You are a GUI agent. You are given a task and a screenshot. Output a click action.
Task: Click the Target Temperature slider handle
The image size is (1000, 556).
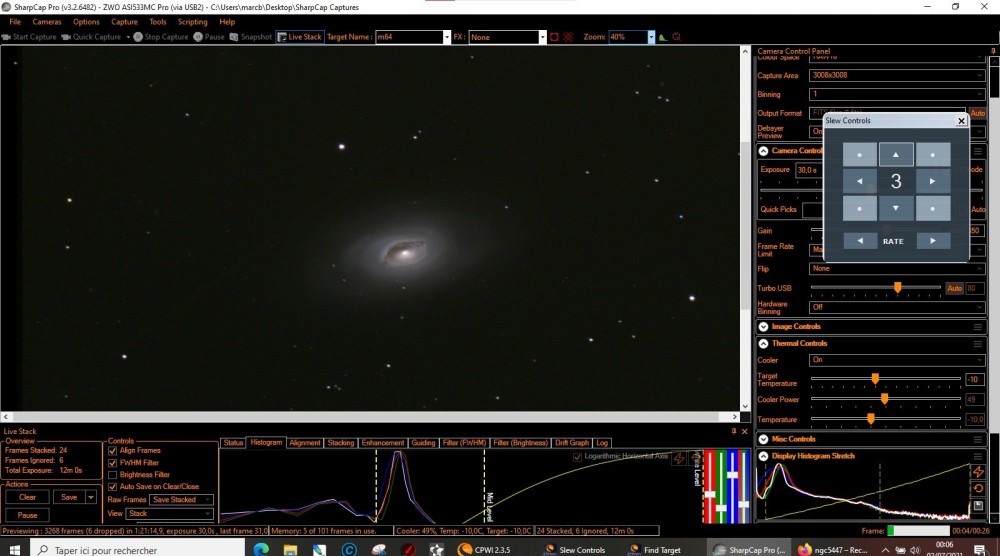click(875, 379)
